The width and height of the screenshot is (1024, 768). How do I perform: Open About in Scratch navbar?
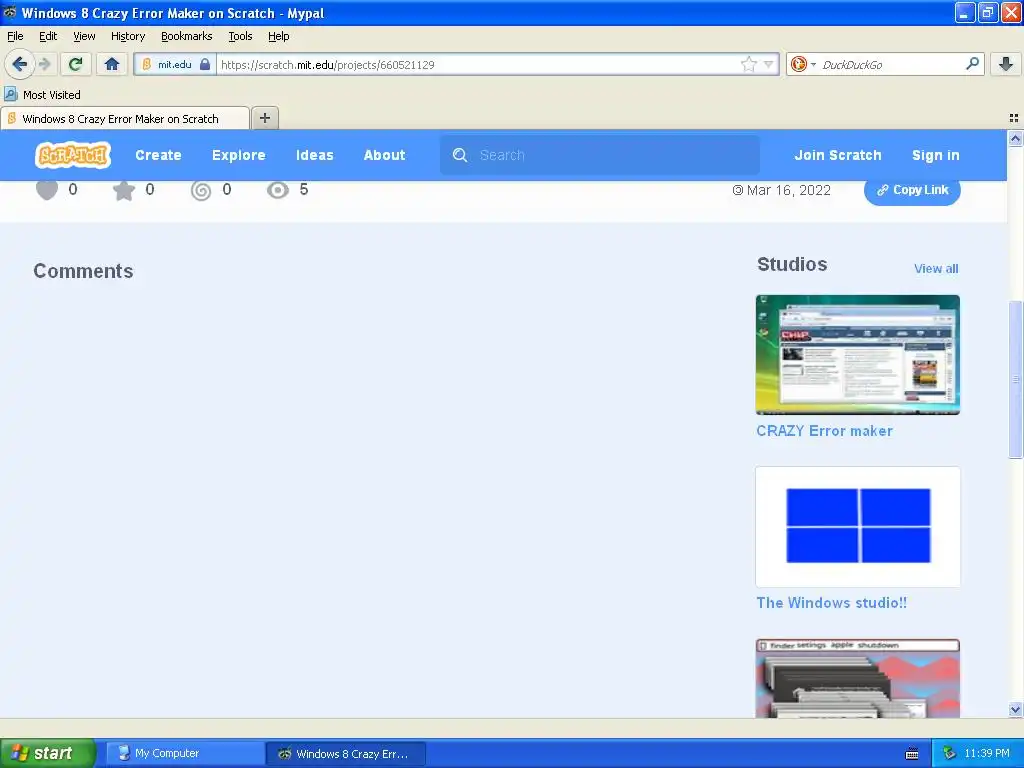tap(384, 155)
